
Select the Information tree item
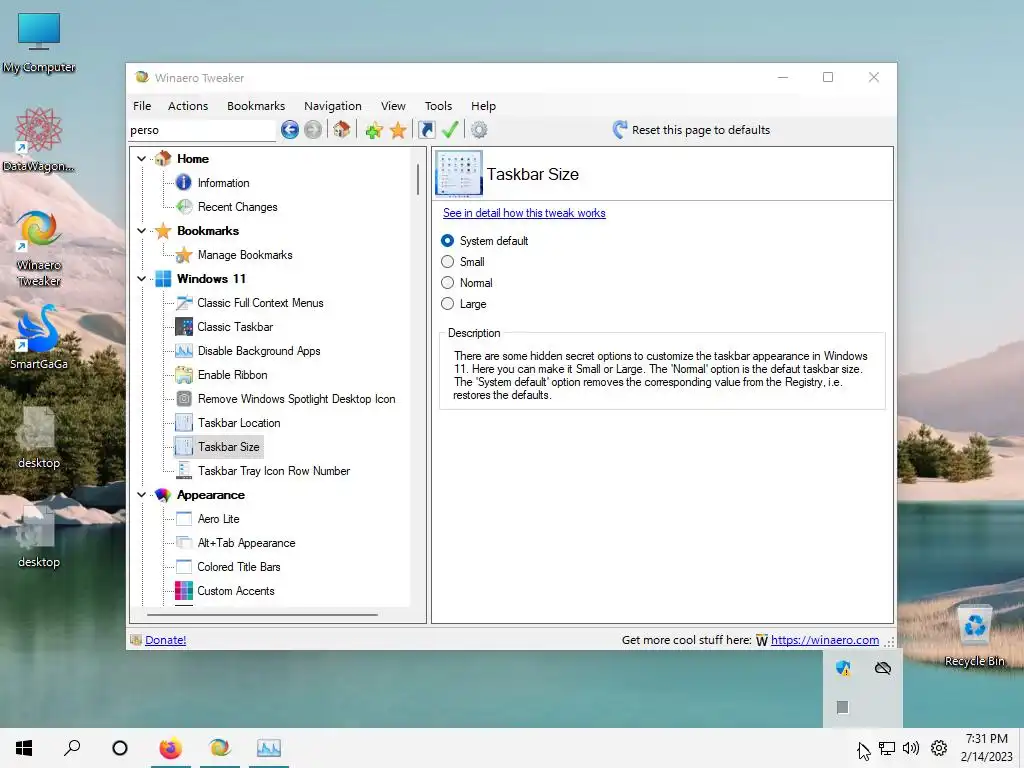(x=223, y=183)
